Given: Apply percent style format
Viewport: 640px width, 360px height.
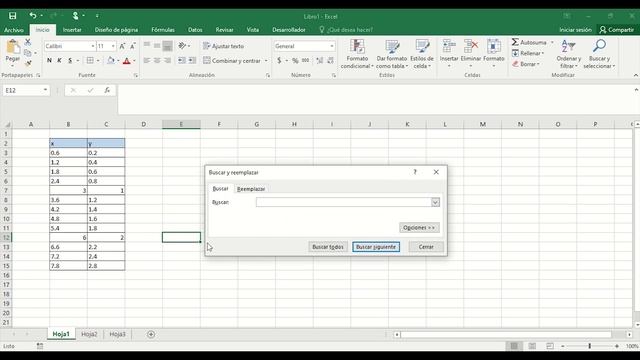Looking at the screenshot, I should pyautogui.click(x=295, y=60).
